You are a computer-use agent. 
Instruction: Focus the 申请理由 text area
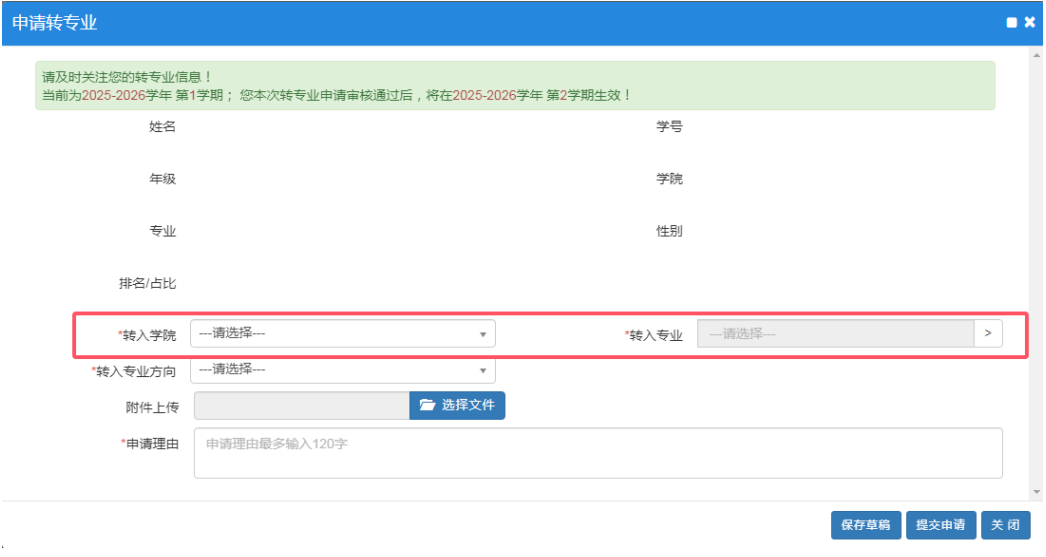tap(596, 453)
